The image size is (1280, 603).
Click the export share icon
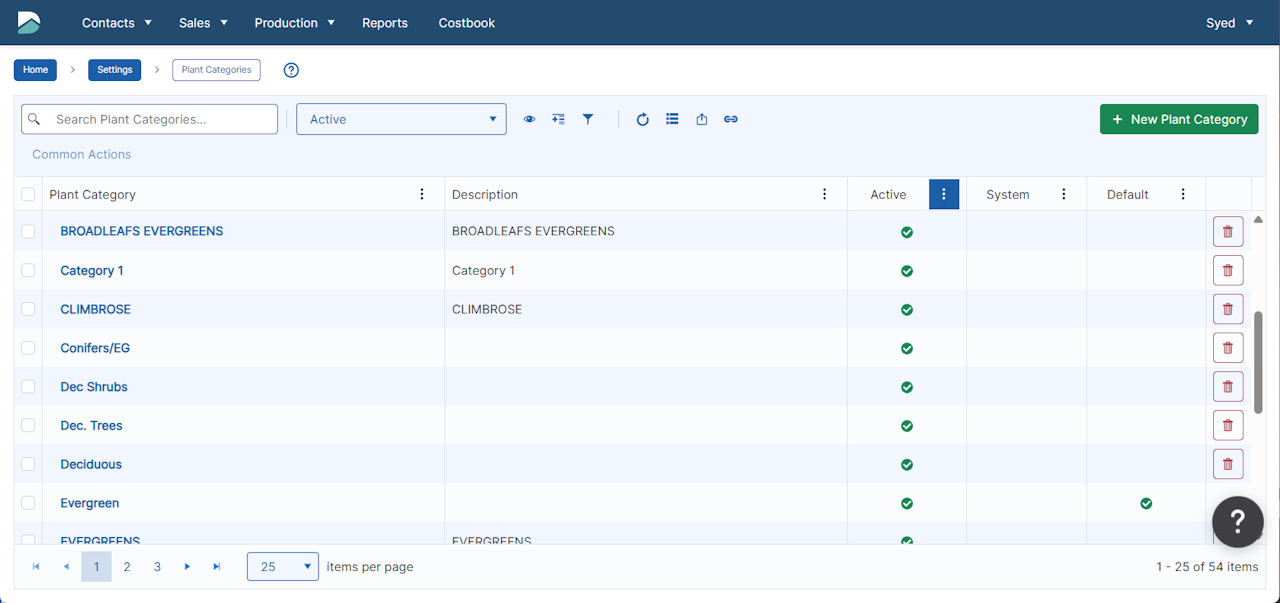[702, 119]
